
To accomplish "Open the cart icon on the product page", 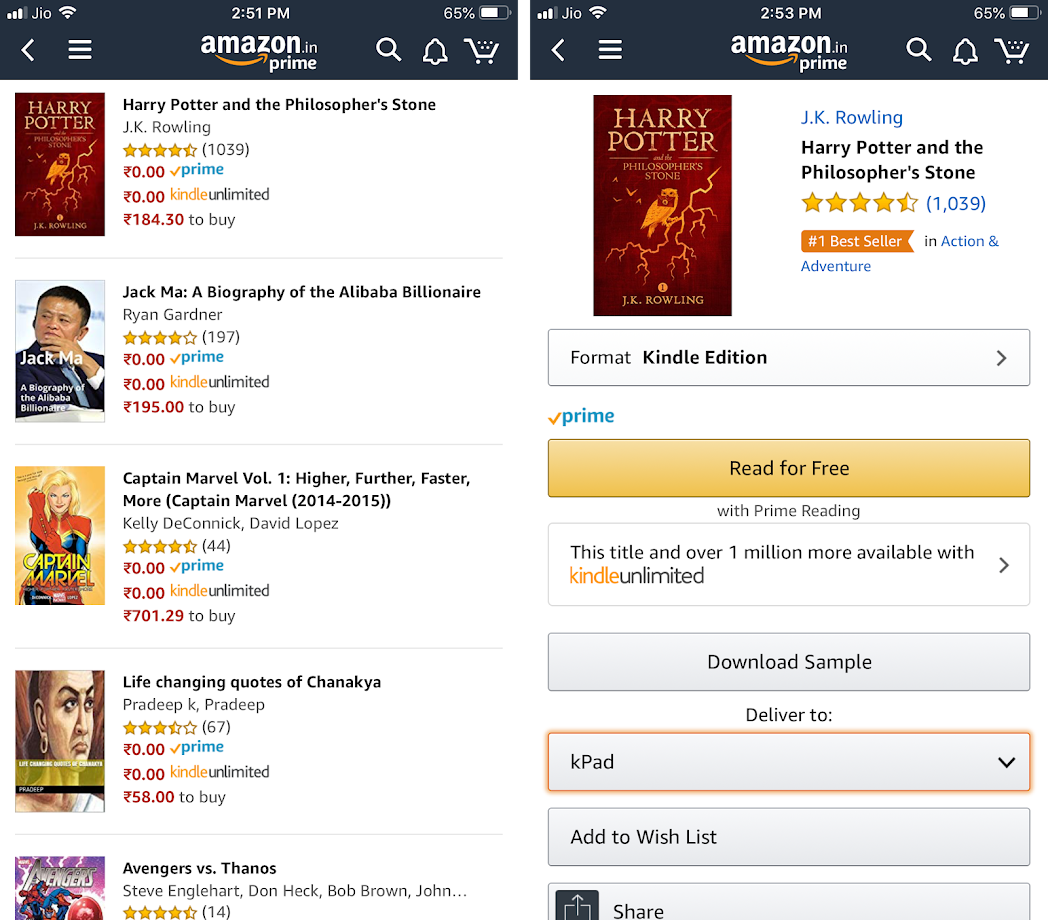I will (x=1012, y=50).
